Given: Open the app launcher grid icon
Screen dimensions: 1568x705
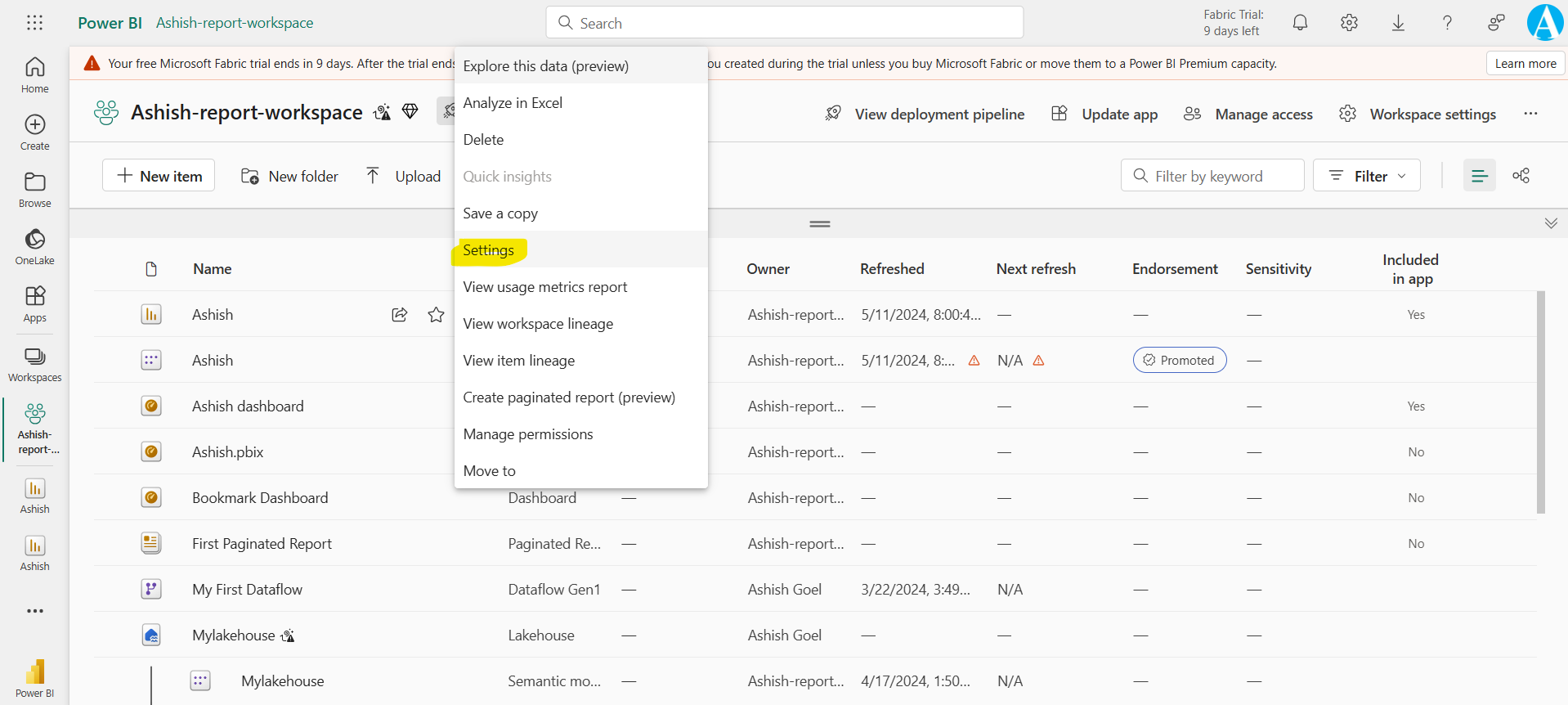Looking at the screenshot, I should tap(34, 23).
